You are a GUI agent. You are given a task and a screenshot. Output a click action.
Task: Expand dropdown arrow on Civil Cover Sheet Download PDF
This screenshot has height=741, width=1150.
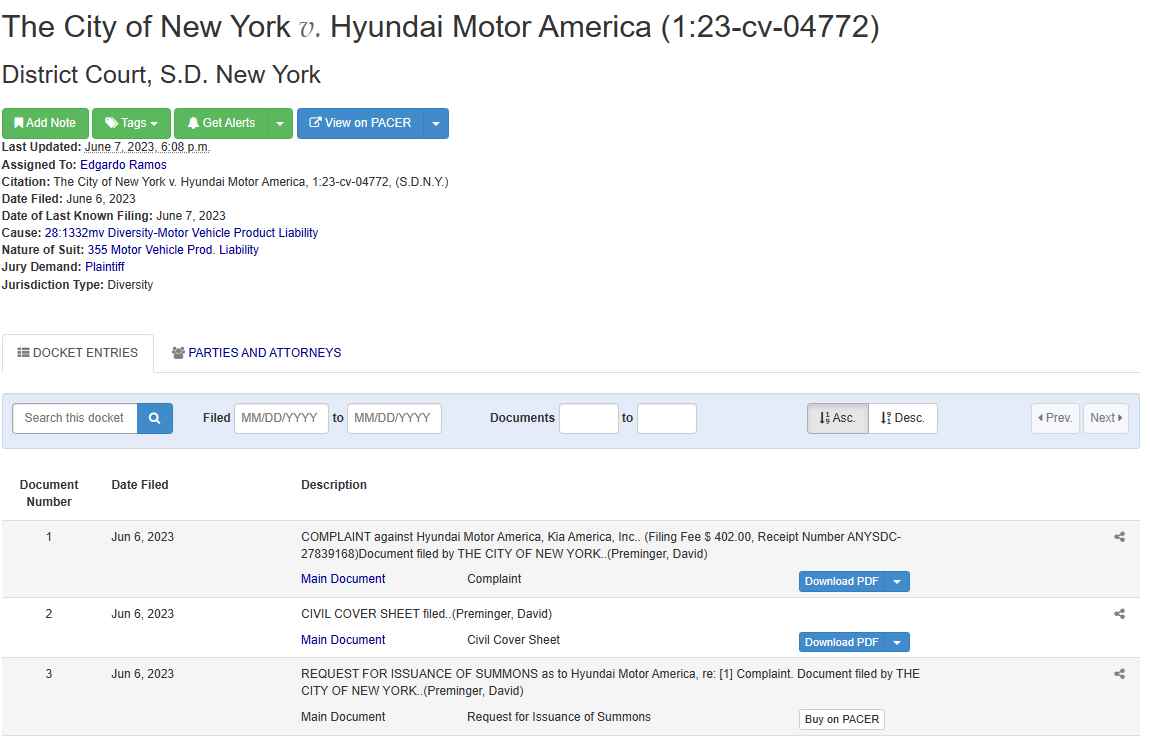(x=897, y=643)
